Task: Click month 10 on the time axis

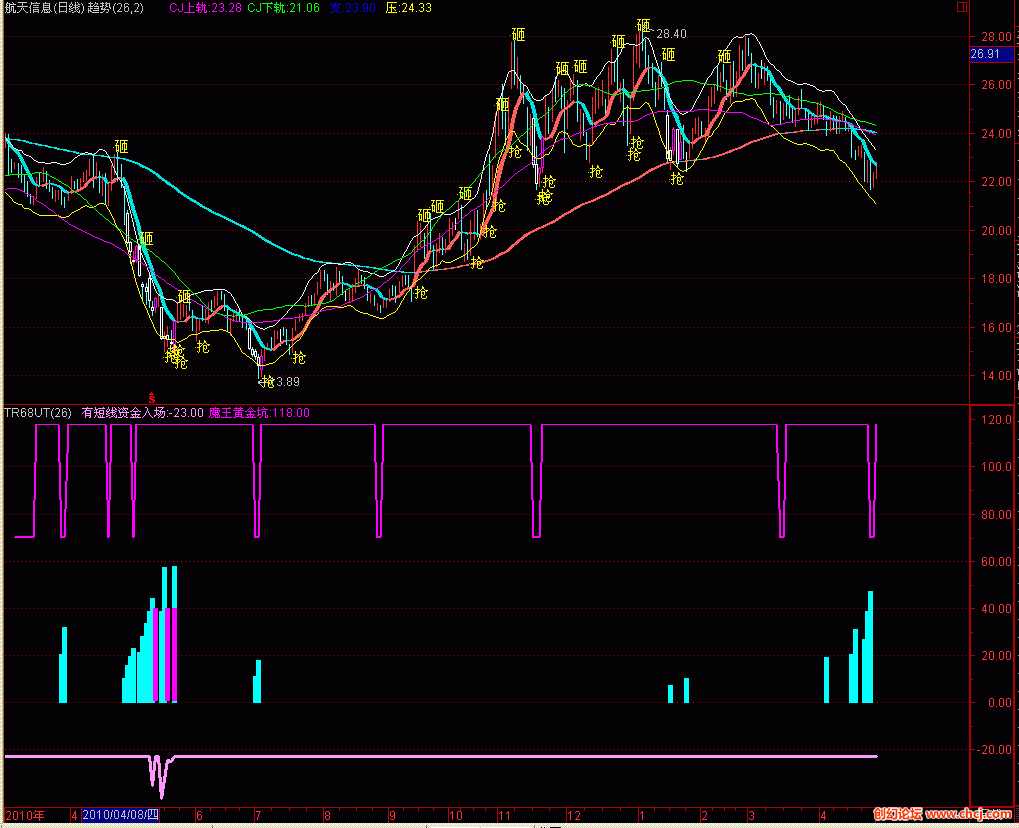Action: pyautogui.click(x=456, y=816)
